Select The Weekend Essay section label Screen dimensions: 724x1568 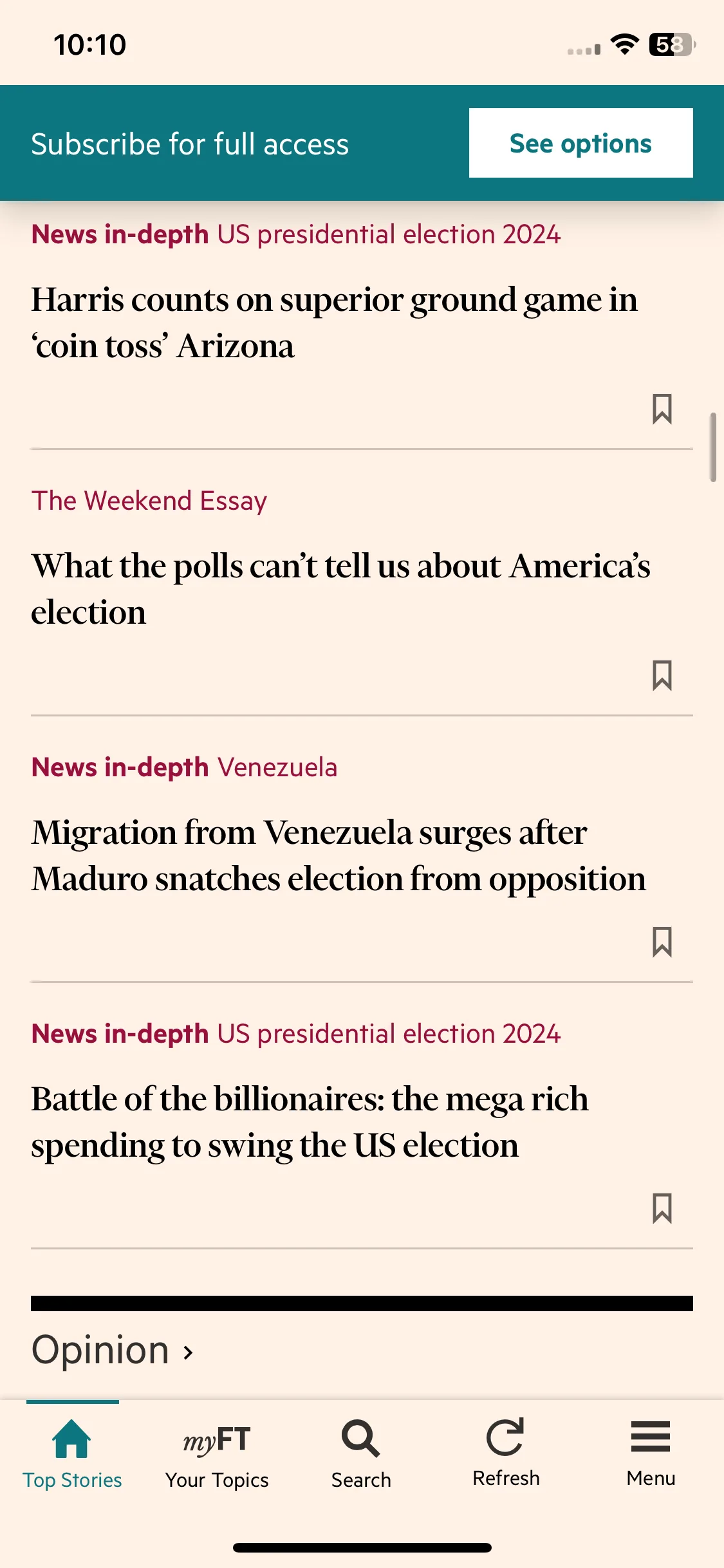click(x=149, y=501)
